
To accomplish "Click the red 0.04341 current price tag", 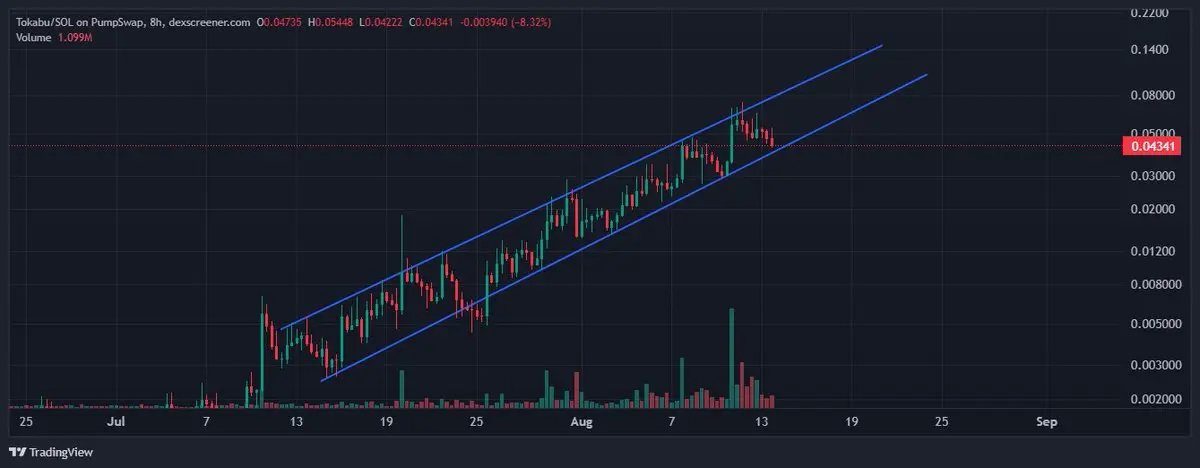I will [1153, 146].
